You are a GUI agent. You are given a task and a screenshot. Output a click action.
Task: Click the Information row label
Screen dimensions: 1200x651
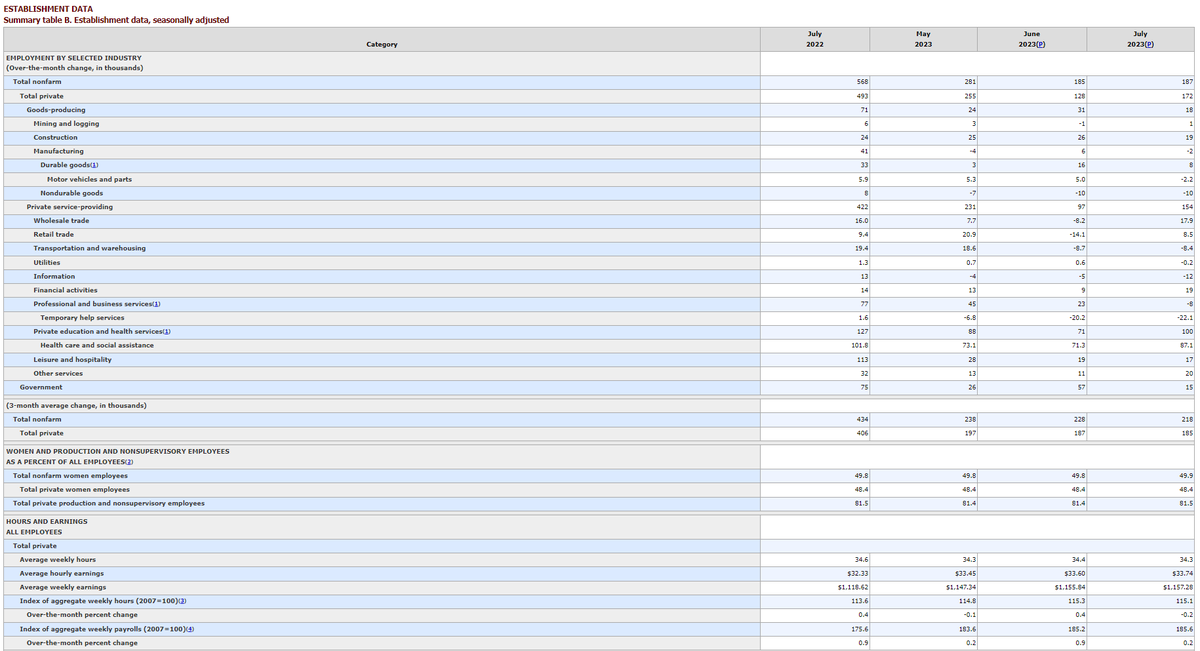pyautogui.click(x=54, y=276)
